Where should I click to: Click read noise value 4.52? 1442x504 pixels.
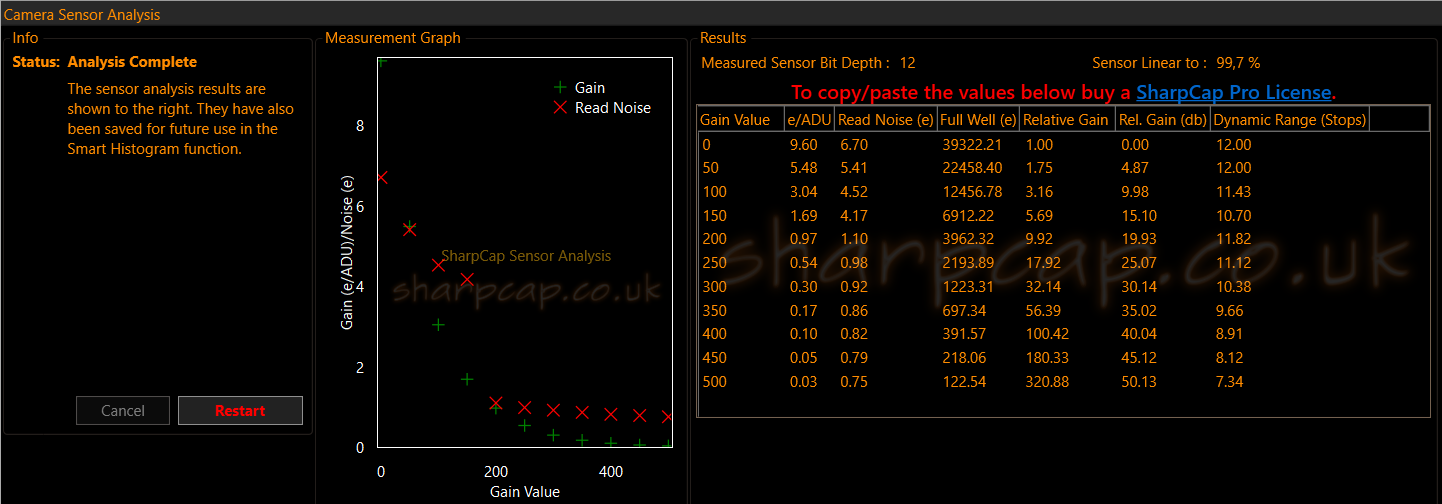(x=853, y=192)
